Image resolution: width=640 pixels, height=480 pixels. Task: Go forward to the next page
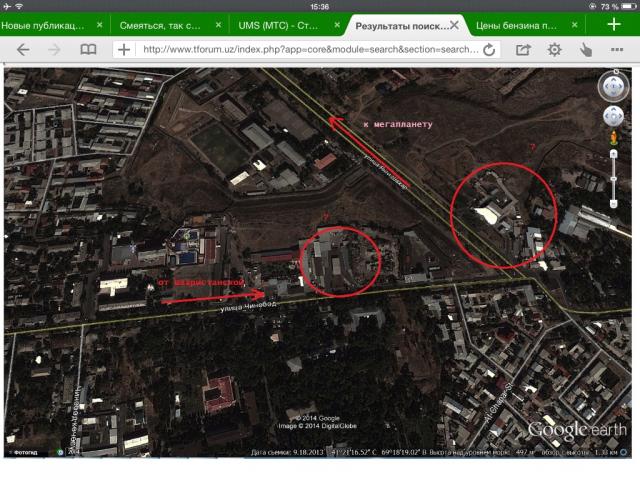55,49
